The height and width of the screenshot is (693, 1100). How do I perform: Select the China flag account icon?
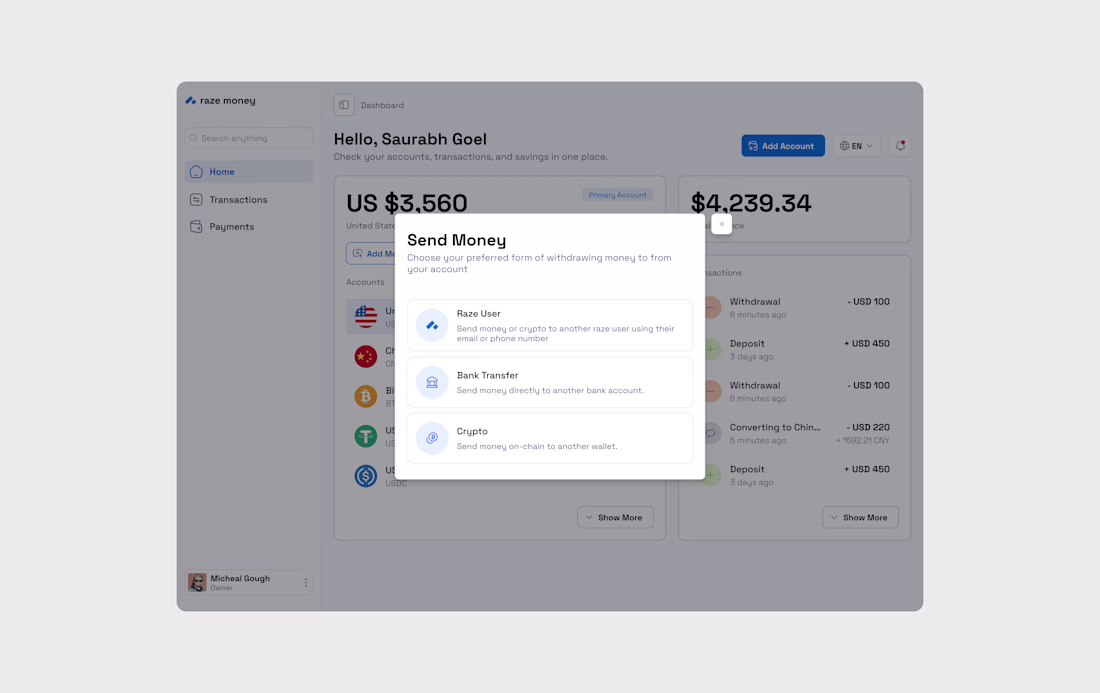pyautogui.click(x=365, y=356)
